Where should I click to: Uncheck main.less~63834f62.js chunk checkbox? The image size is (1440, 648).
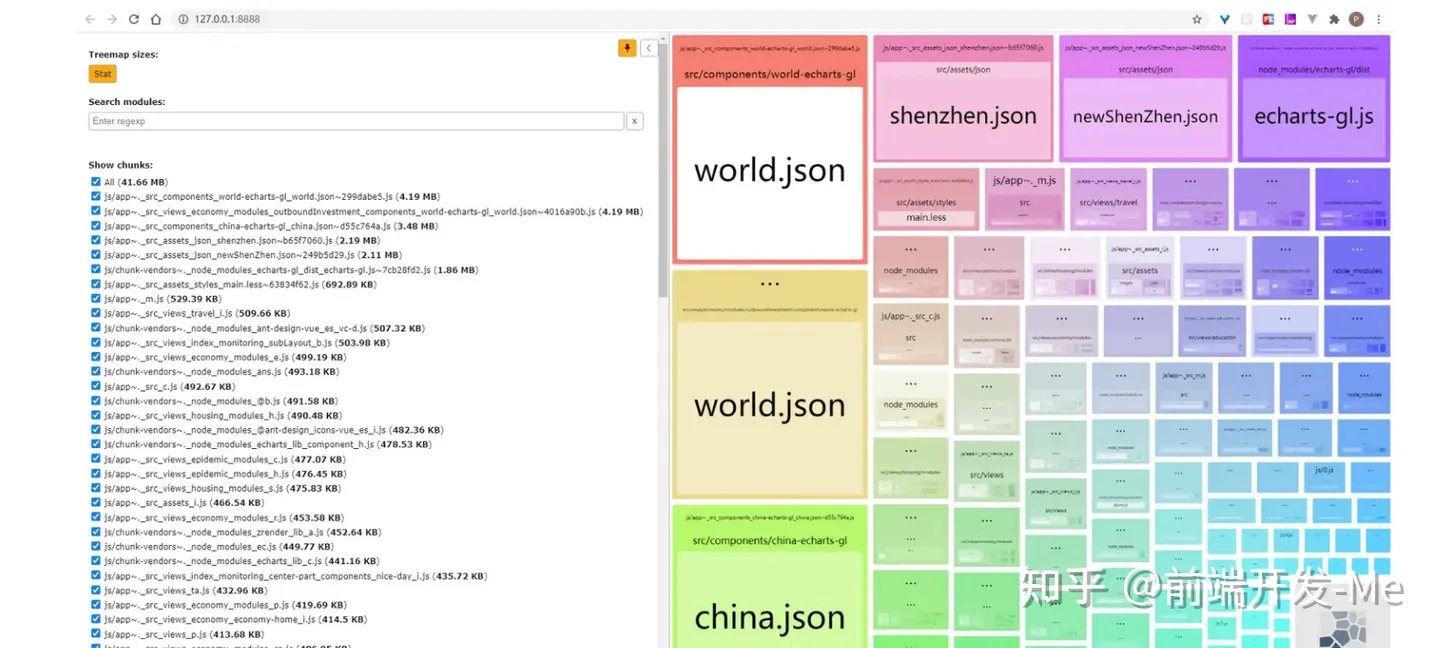coord(96,284)
